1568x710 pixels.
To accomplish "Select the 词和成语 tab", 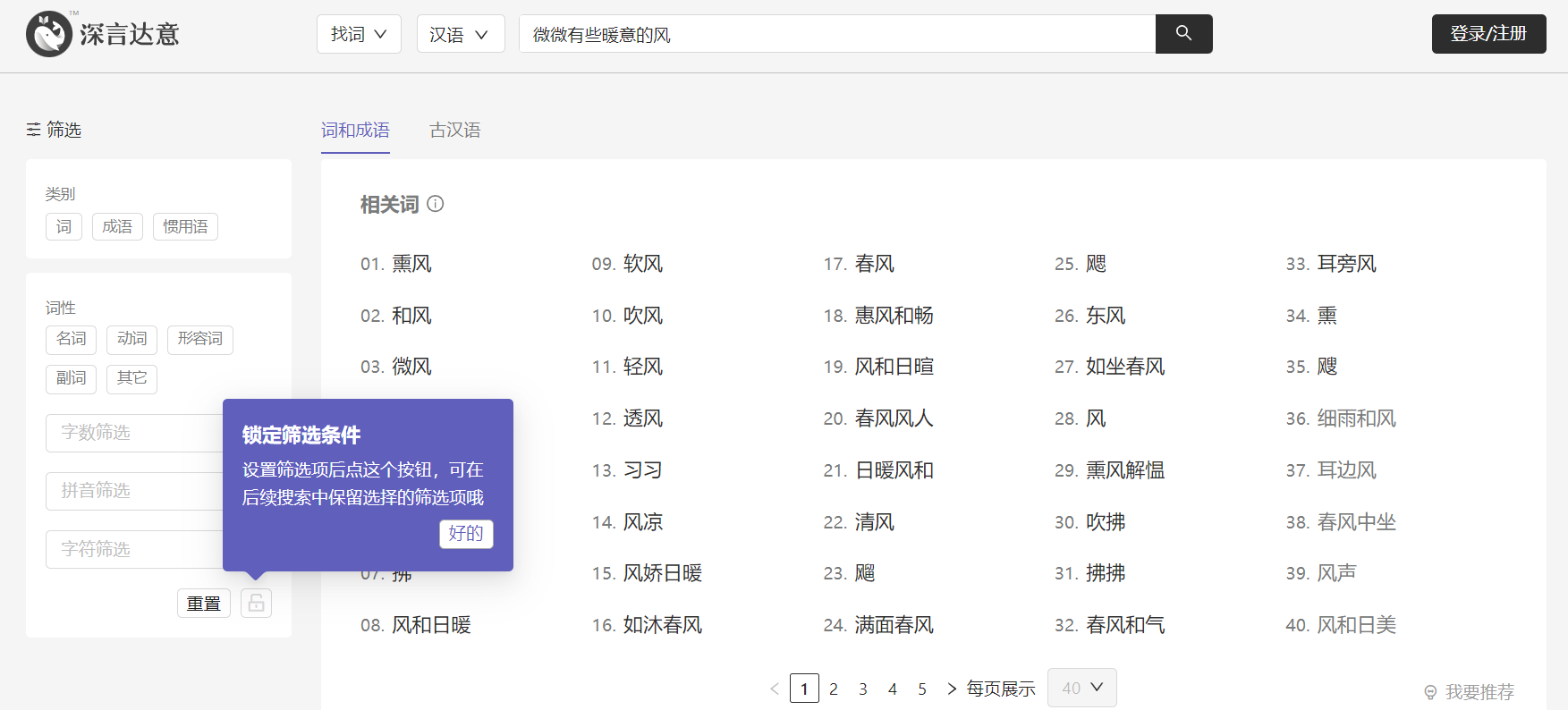I will click(355, 131).
